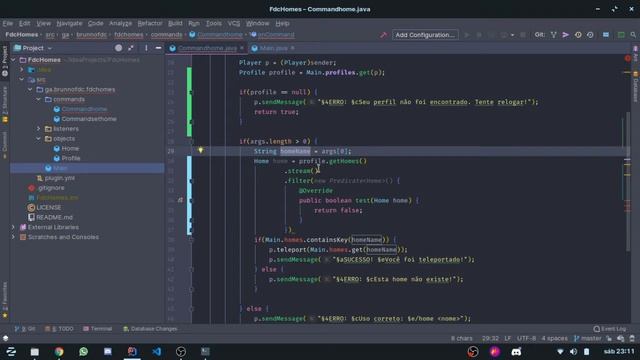Open WhatsApp from the taskbar

(83, 351)
